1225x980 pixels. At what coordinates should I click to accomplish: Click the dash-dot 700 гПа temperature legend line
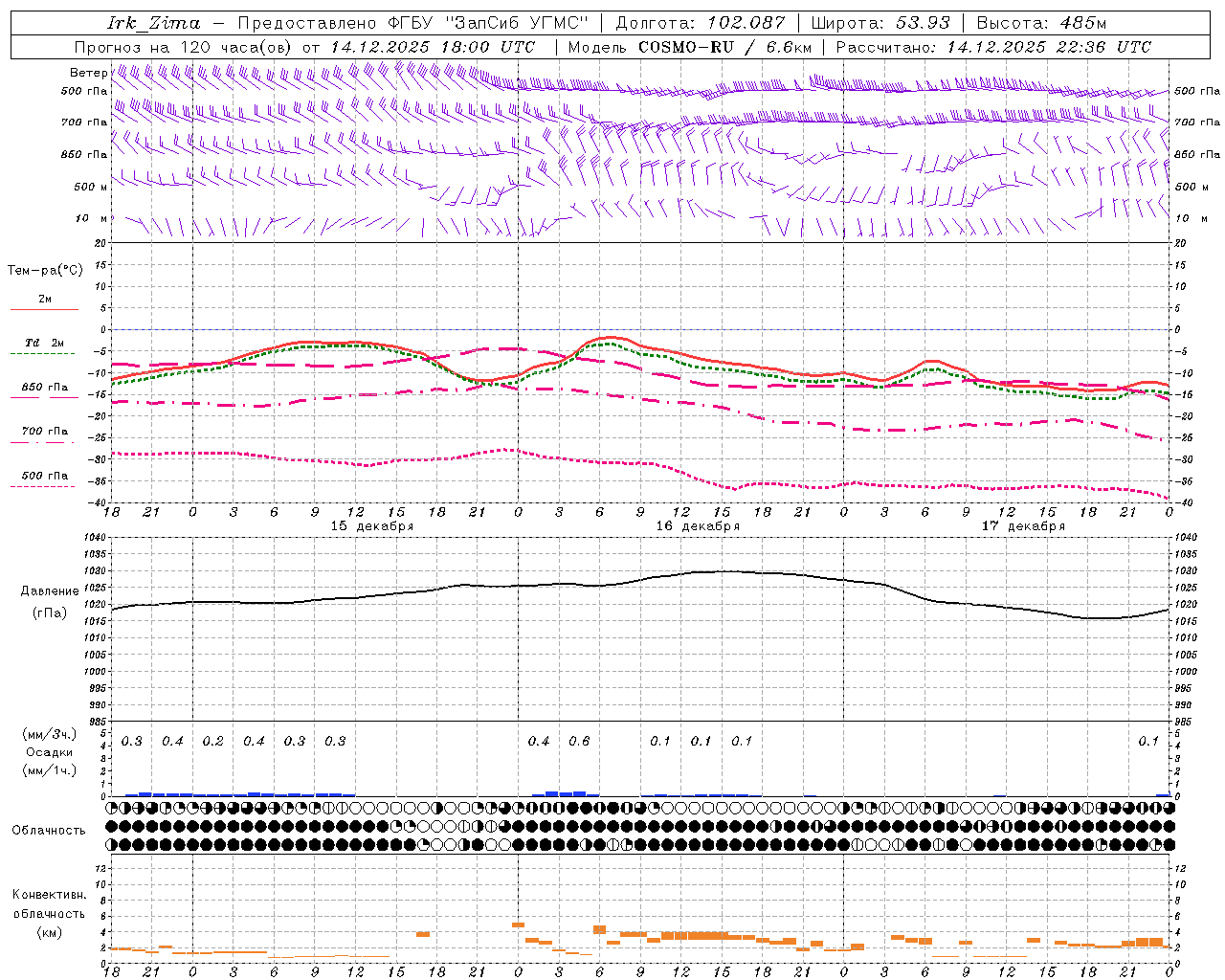pos(42,443)
